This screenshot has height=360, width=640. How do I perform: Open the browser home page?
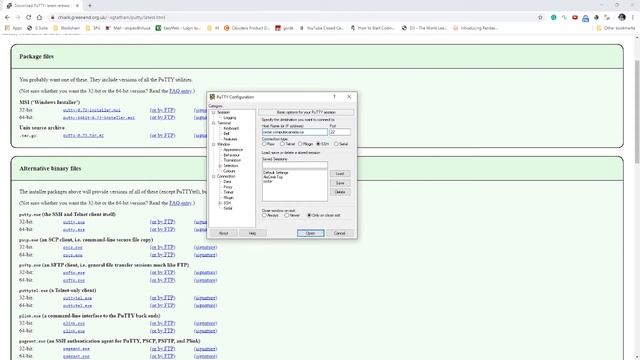pos(39,18)
